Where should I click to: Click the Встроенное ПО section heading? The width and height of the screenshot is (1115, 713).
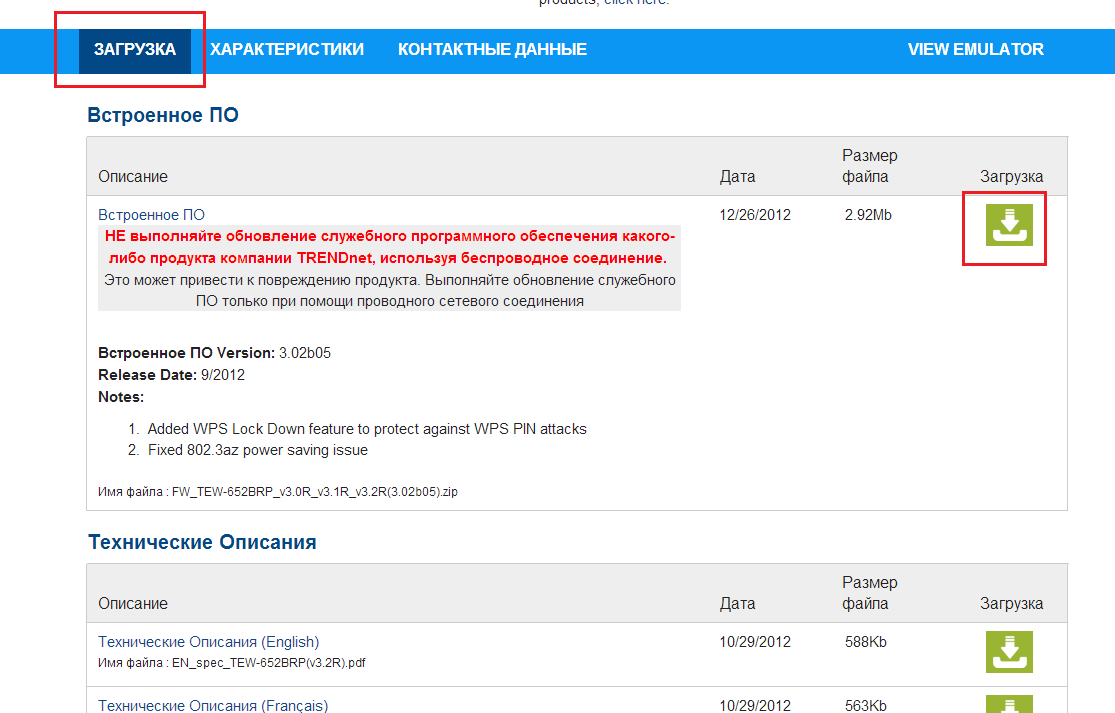coord(163,115)
